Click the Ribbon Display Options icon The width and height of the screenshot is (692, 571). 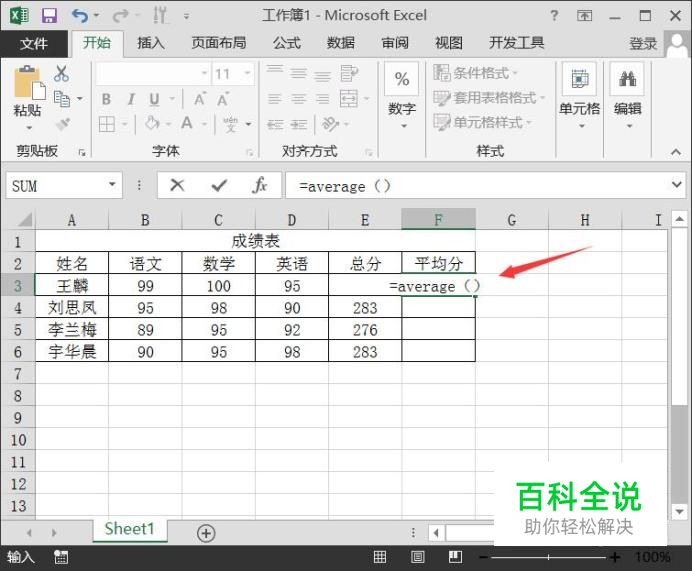(584, 16)
